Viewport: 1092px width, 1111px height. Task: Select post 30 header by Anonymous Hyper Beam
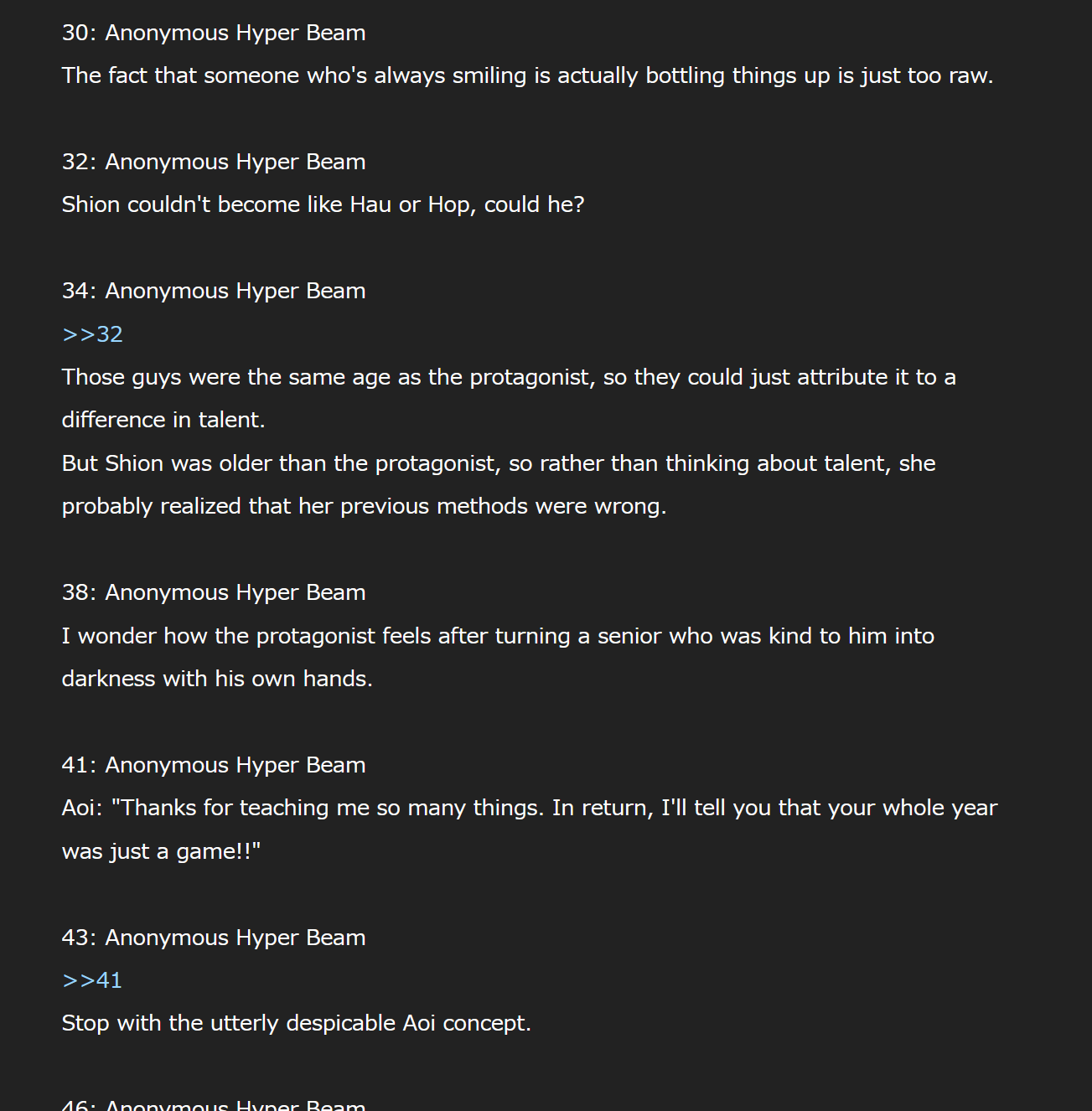point(214,33)
